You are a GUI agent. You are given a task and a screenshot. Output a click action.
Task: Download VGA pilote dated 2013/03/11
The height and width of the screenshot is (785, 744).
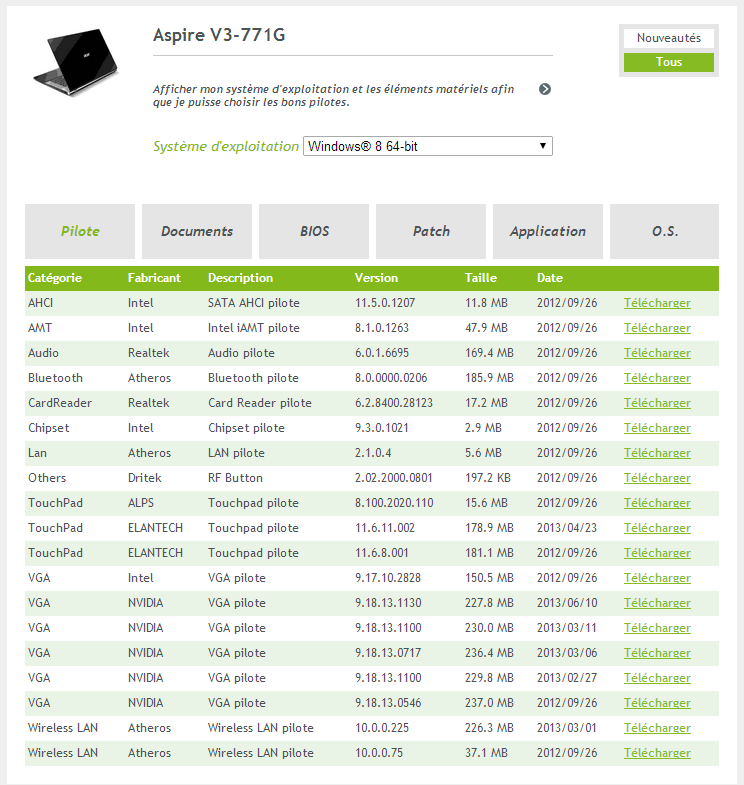tap(657, 629)
